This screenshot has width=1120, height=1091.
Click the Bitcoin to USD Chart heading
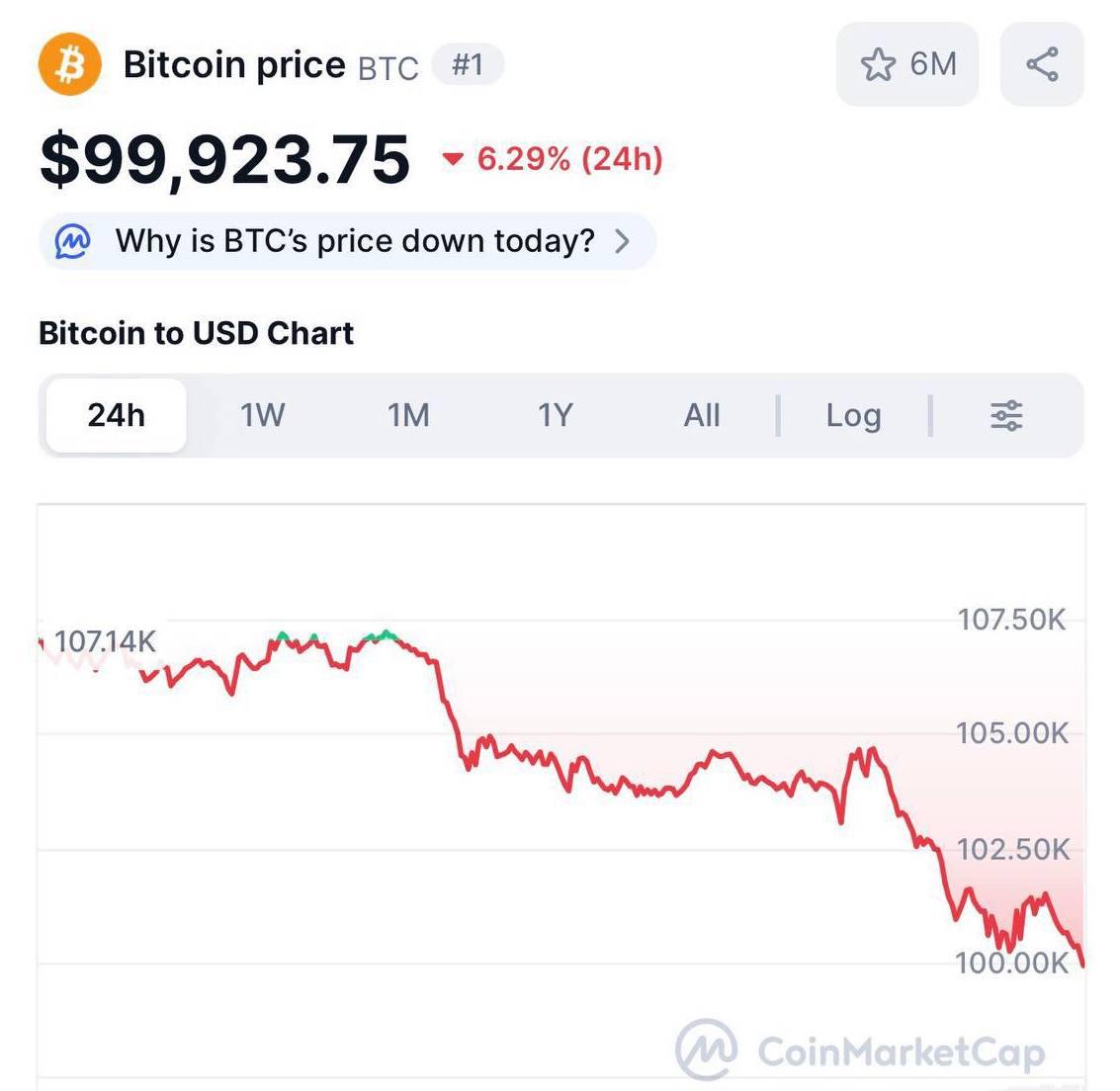(x=195, y=333)
